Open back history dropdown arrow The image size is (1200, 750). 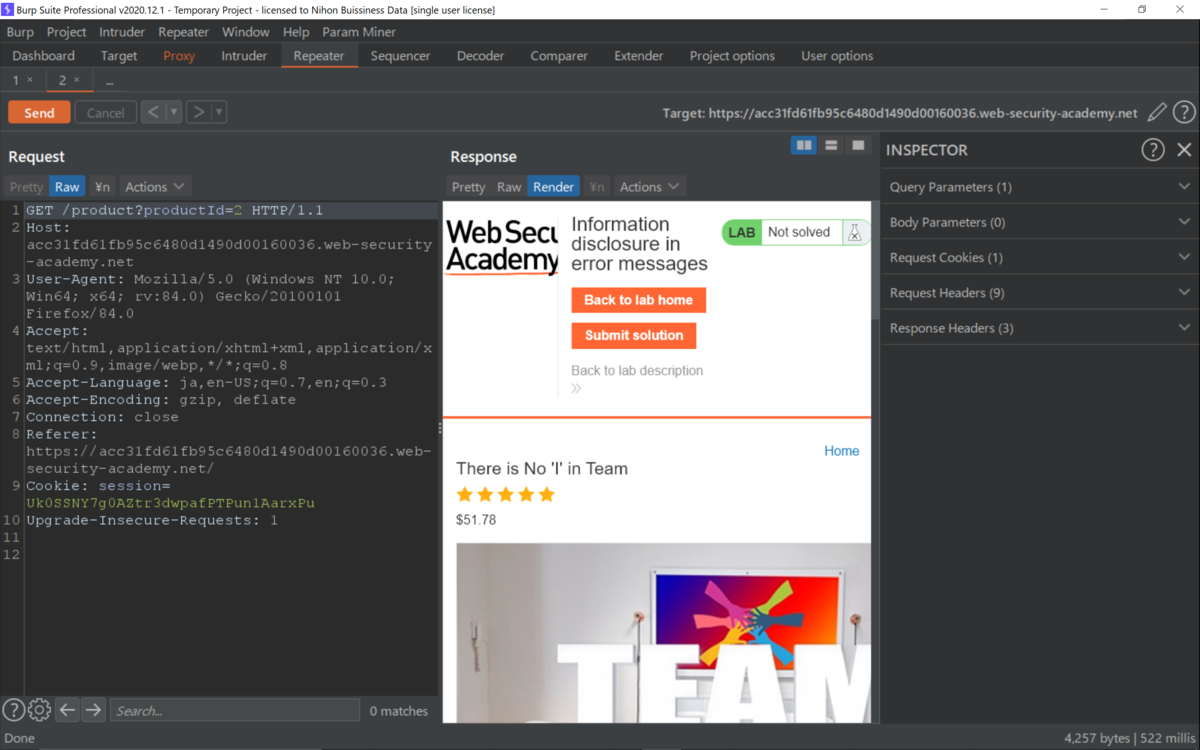pos(174,112)
